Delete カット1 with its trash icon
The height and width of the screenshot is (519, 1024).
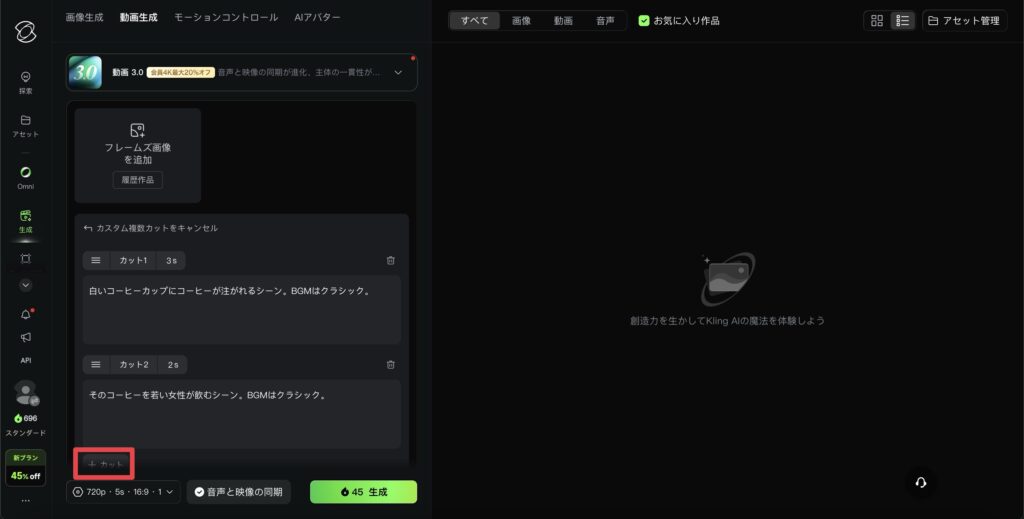pyautogui.click(x=391, y=260)
